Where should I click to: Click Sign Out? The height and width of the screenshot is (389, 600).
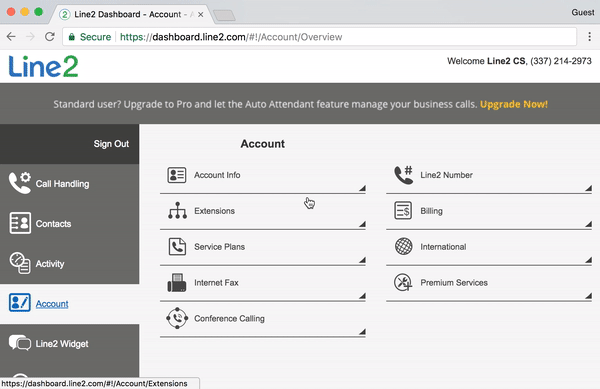click(111, 144)
